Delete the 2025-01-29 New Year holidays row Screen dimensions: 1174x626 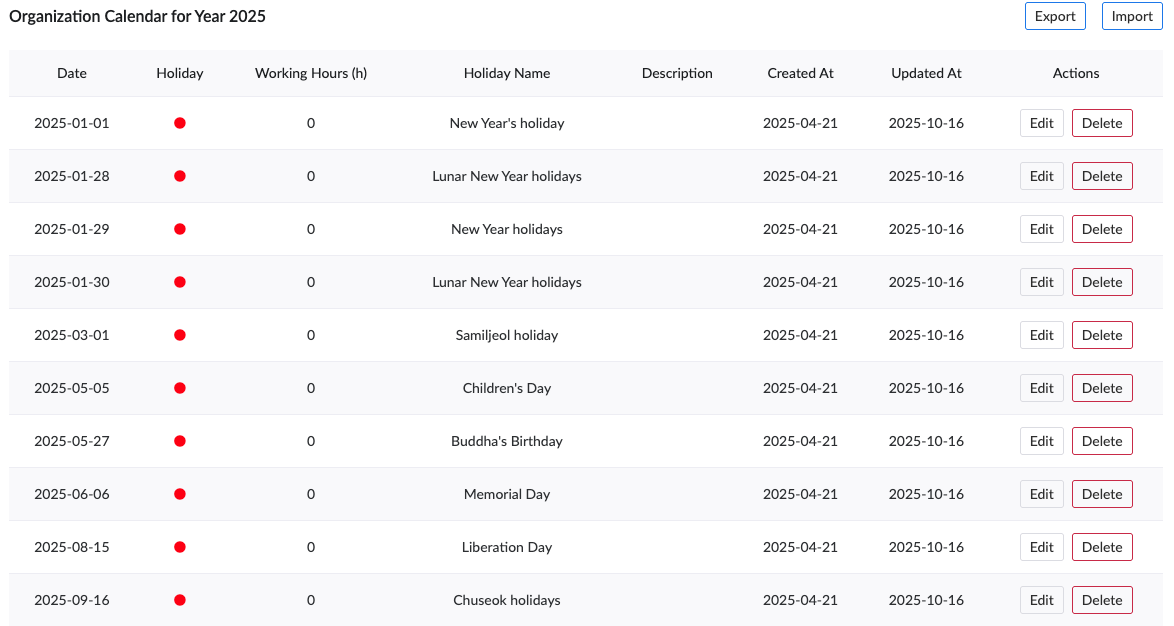(1102, 229)
